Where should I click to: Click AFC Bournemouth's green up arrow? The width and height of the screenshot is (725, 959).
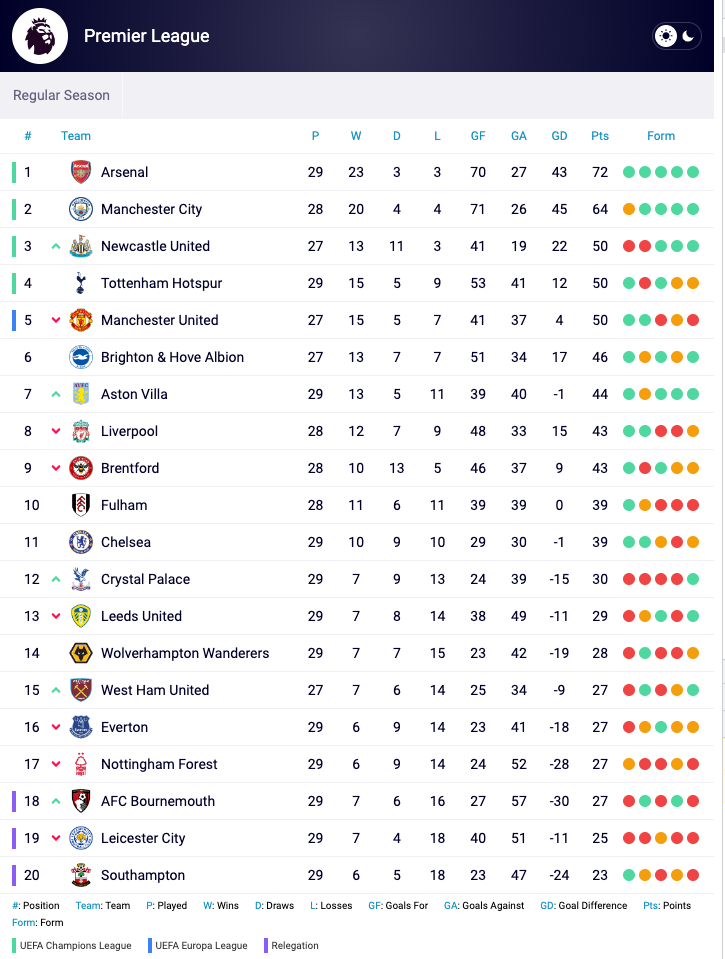click(x=56, y=801)
